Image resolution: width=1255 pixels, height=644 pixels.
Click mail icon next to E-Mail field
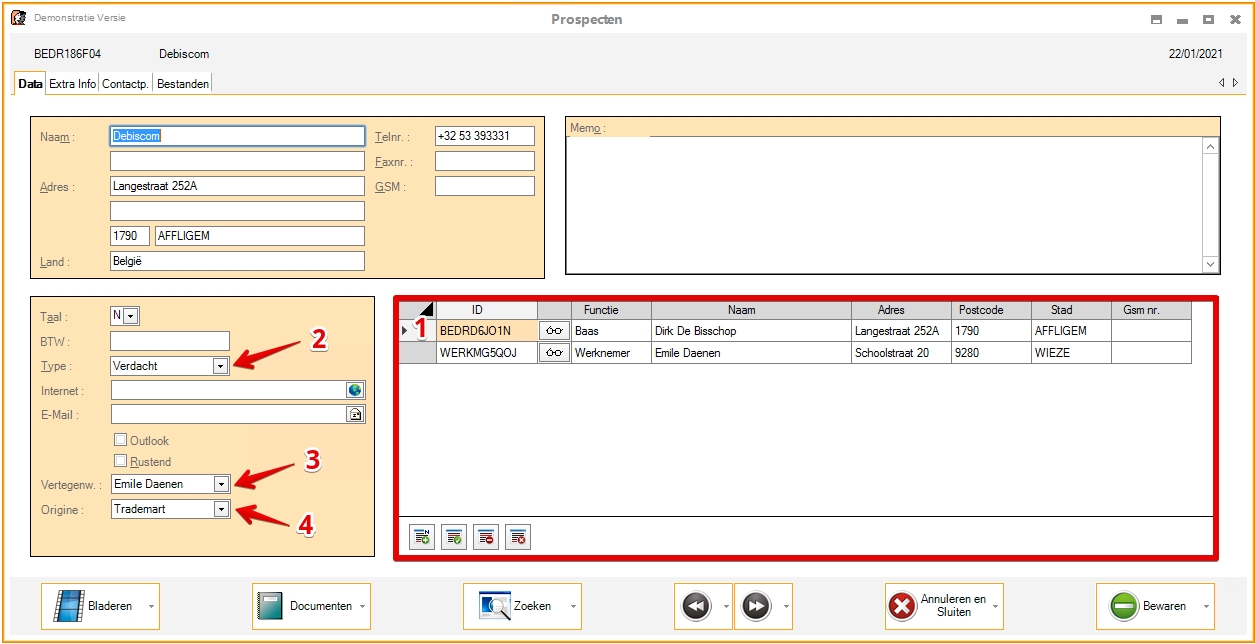point(355,414)
